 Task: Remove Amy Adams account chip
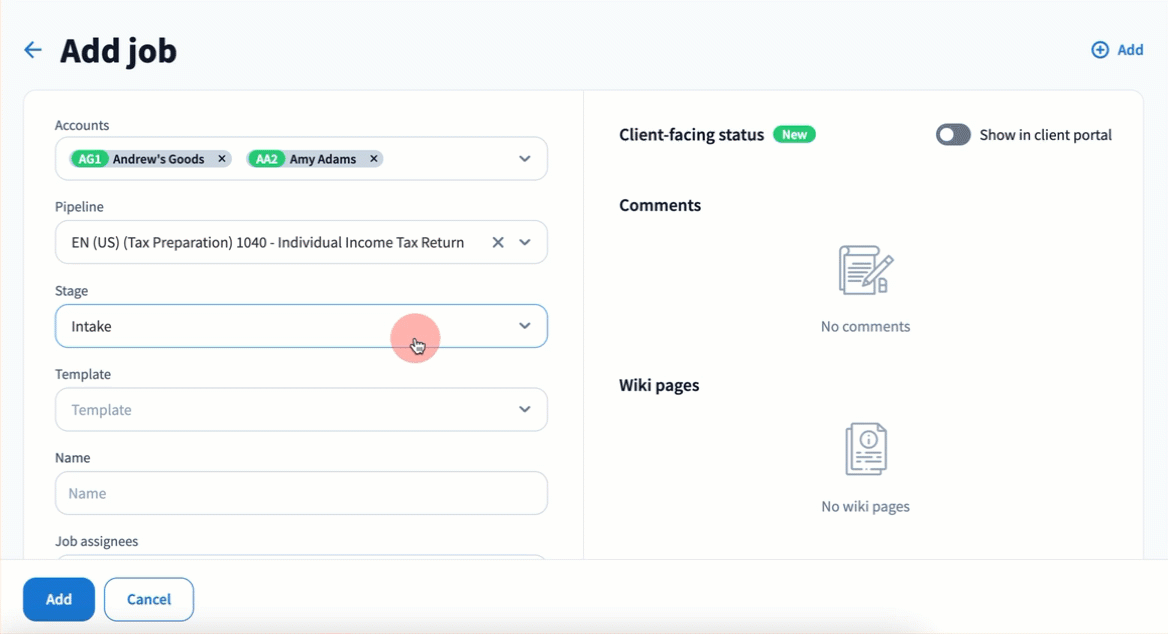tap(374, 159)
